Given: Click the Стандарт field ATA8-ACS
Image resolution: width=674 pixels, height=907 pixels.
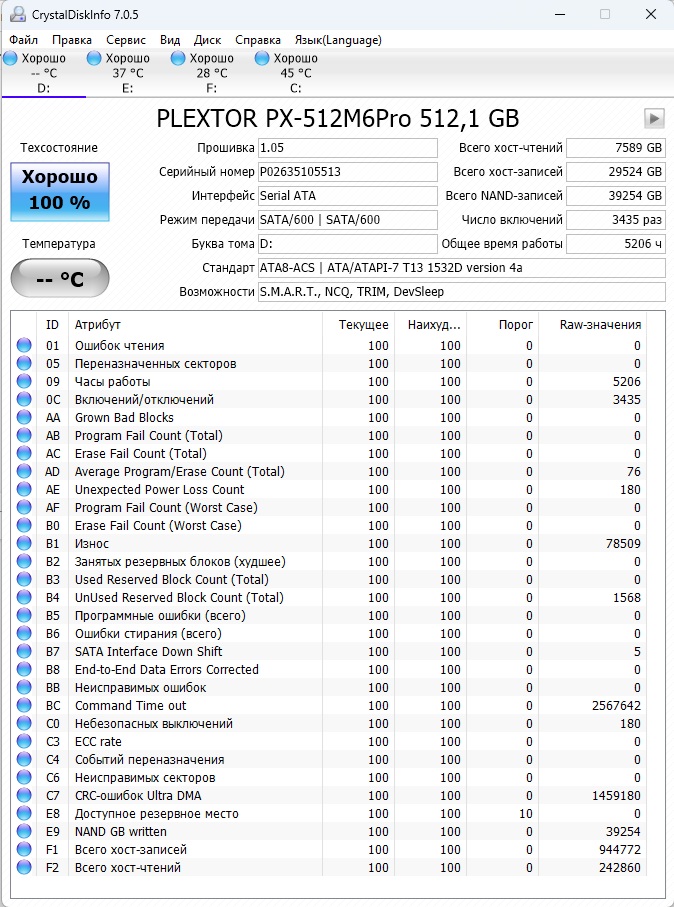Looking at the screenshot, I should pyautogui.click(x=462, y=268).
